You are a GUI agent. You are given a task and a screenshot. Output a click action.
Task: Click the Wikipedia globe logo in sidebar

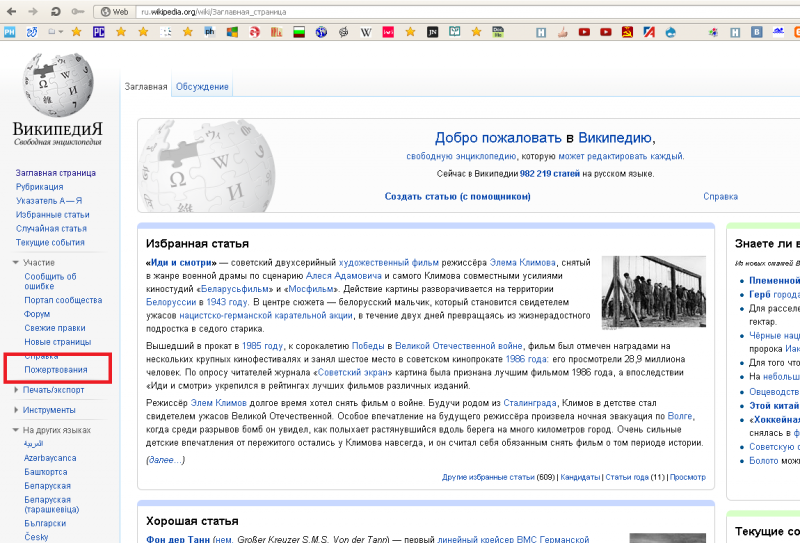(57, 83)
